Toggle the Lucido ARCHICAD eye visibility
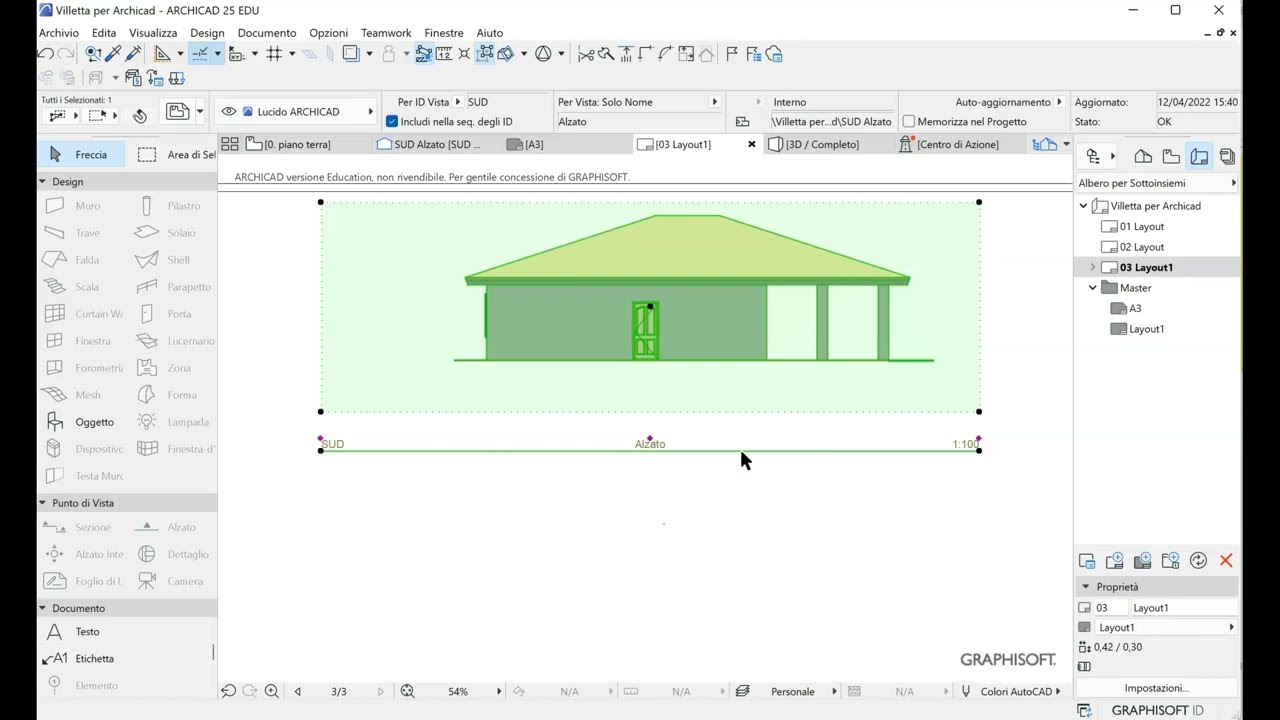Image resolution: width=1280 pixels, height=720 pixels. [229, 112]
